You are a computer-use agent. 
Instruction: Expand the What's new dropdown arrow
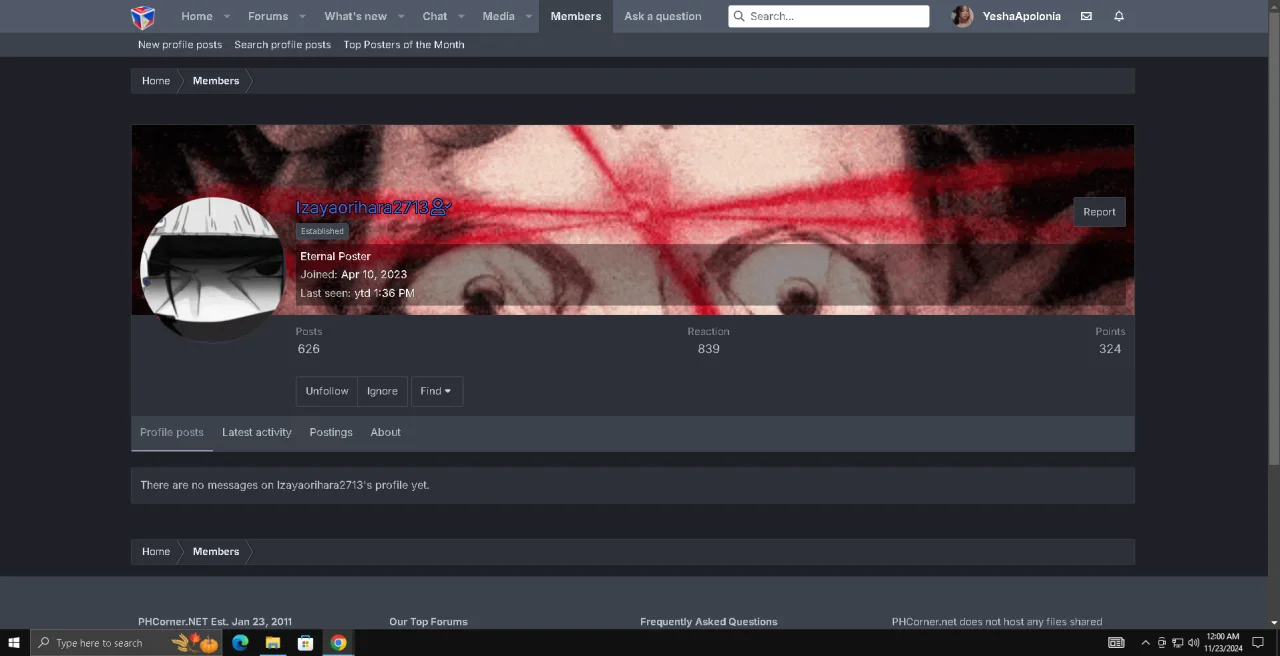401,16
